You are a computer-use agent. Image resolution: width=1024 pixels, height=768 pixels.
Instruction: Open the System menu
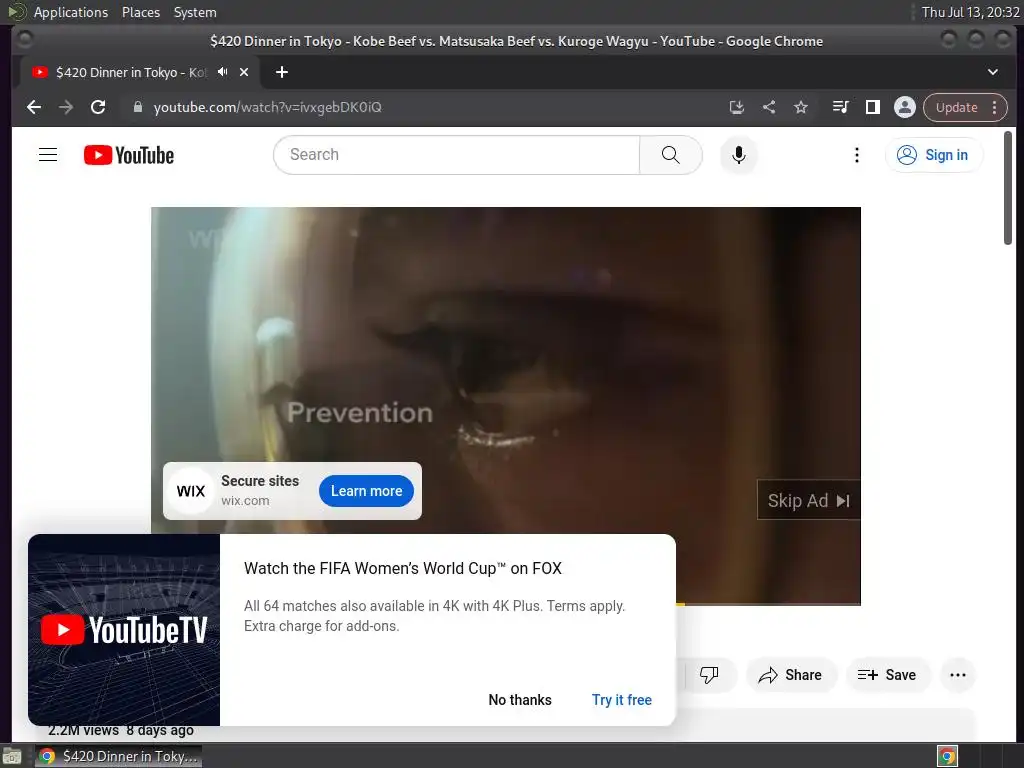point(195,12)
